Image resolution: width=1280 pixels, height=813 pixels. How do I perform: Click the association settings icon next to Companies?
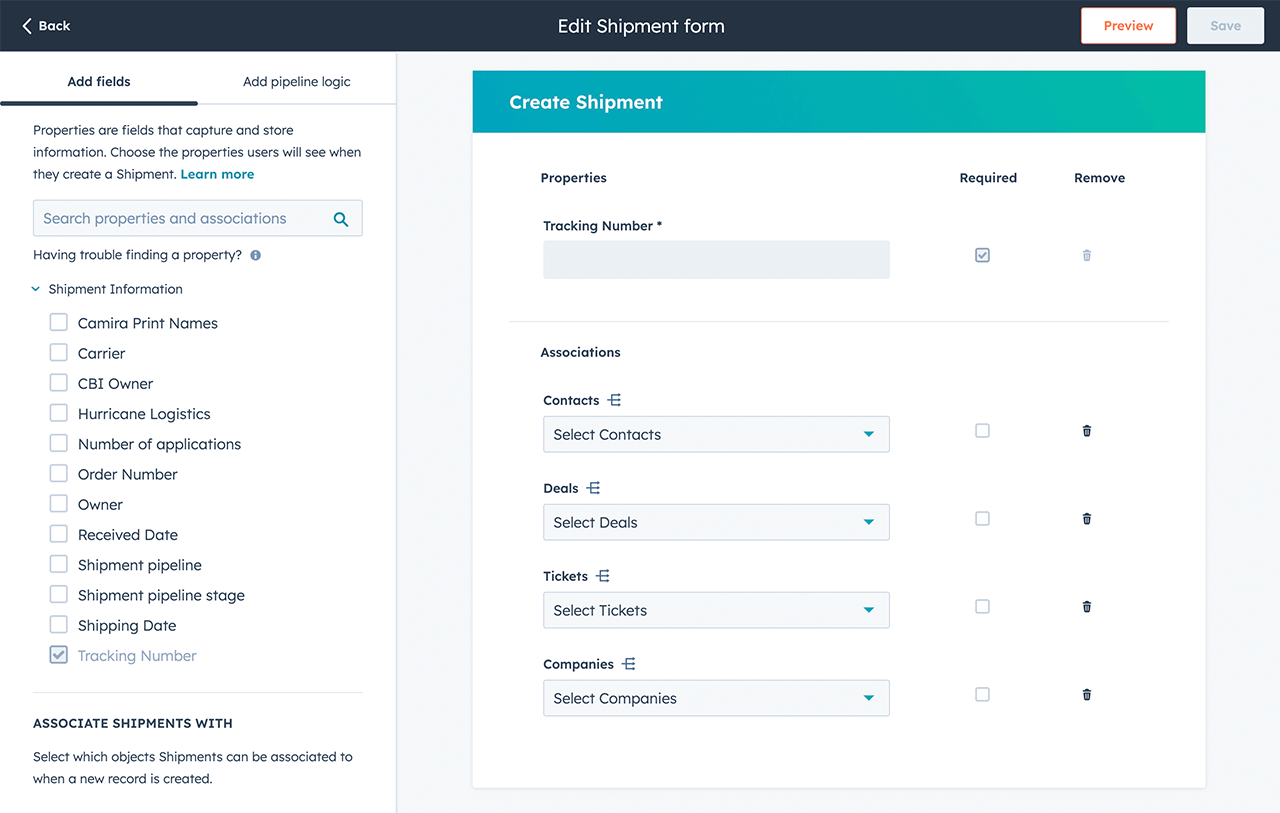[625, 663]
